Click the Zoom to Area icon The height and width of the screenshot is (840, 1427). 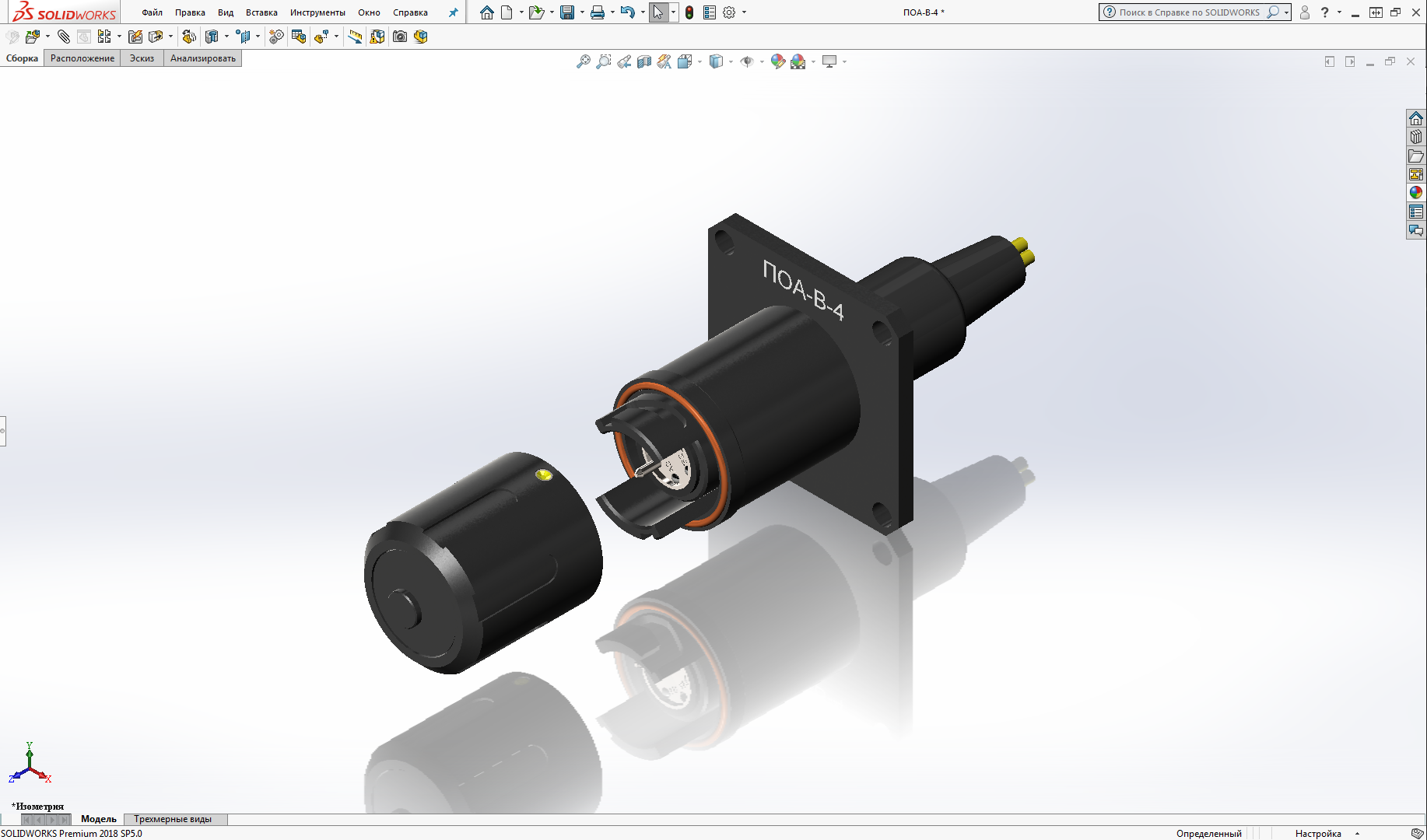click(x=603, y=61)
